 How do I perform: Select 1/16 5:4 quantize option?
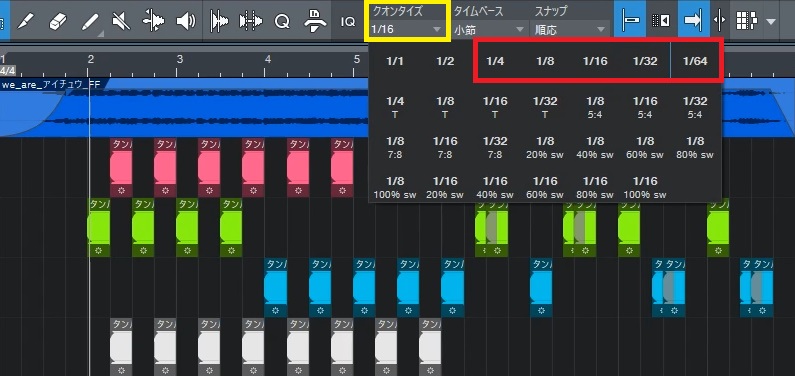[x=645, y=107]
